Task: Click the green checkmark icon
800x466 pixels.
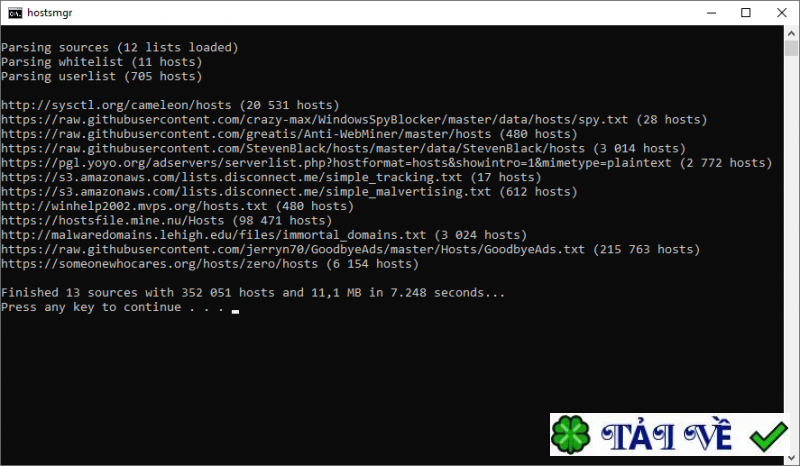Action: pos(769,436)
